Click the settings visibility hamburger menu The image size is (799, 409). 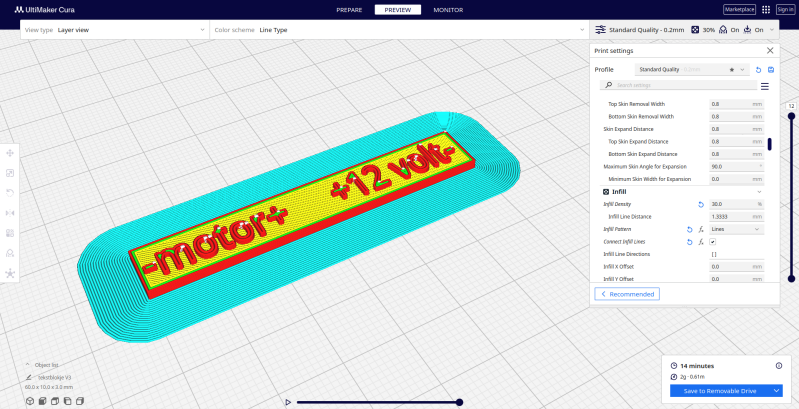765,87
